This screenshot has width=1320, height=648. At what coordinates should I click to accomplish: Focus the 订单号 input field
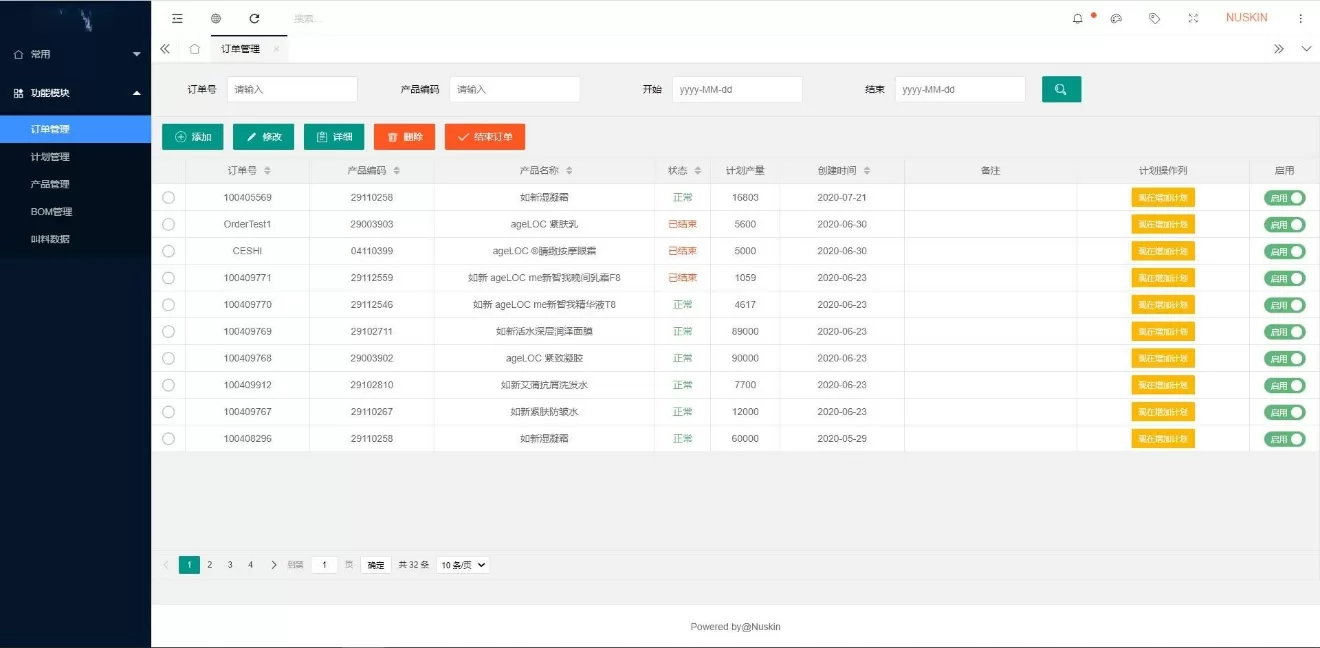[x=292, y=89]
